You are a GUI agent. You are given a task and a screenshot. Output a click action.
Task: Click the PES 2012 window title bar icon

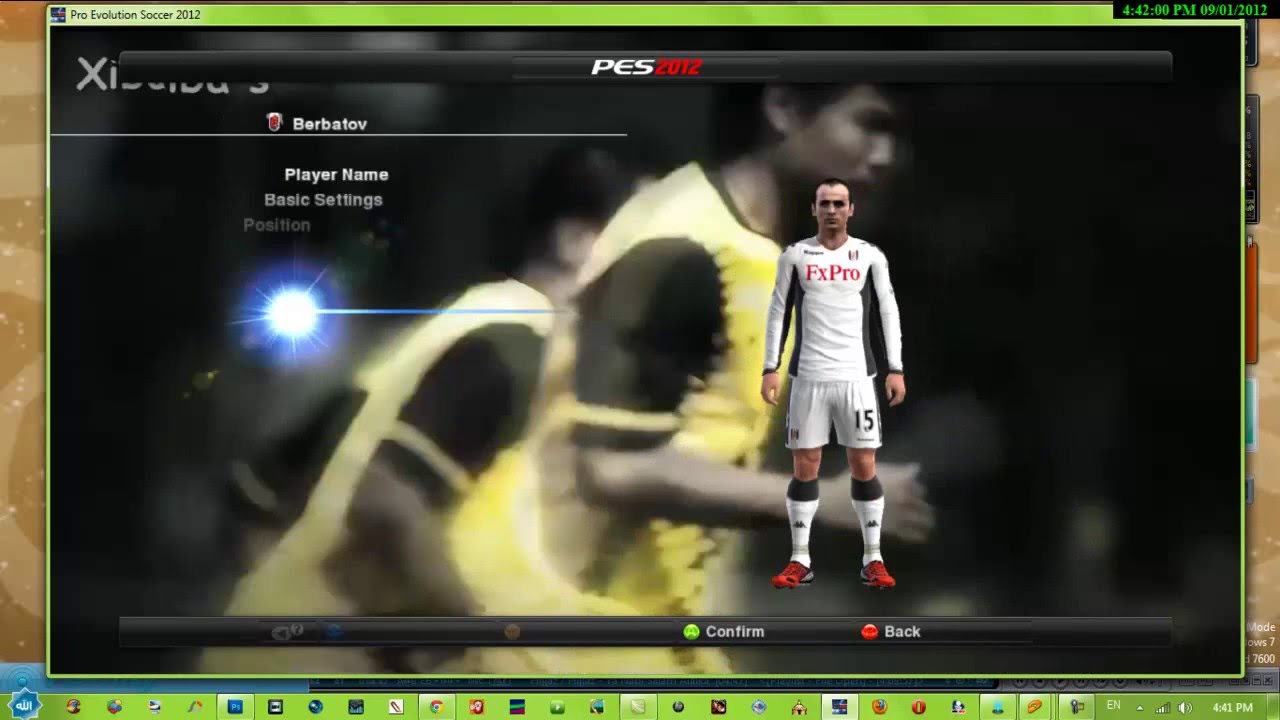tap(58, 15)
